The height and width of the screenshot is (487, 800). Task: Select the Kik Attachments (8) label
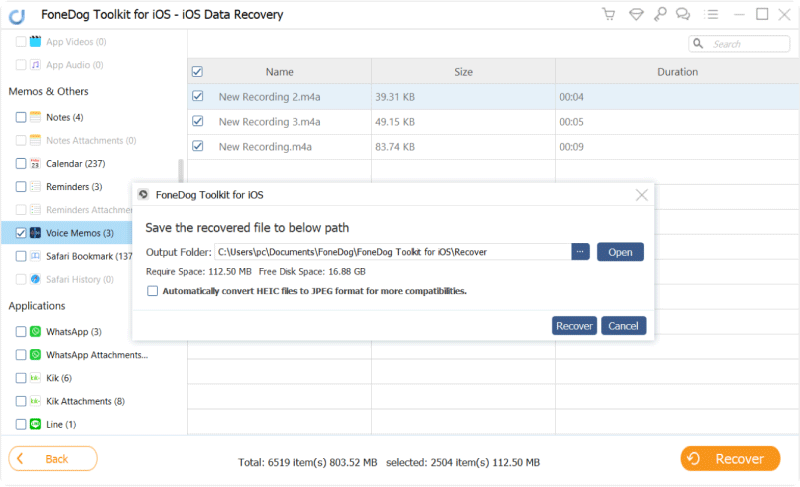tap(85, 401)
